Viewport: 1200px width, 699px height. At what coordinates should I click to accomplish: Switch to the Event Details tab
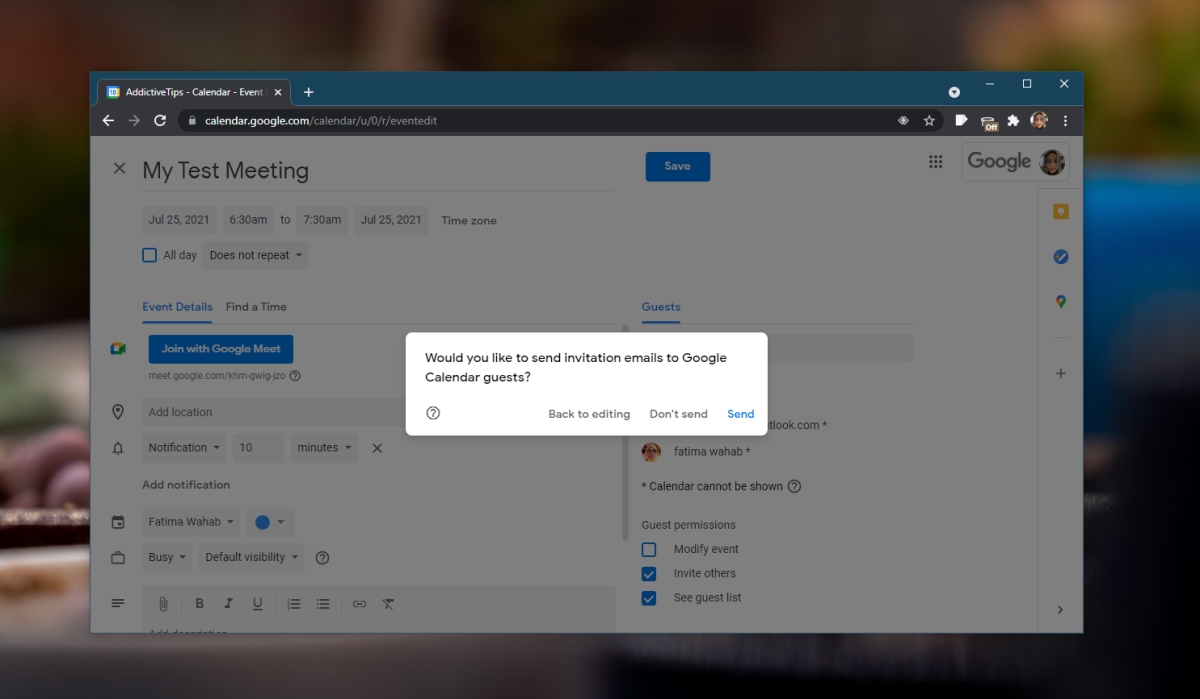pyautogui.click(x=177, y=307)
